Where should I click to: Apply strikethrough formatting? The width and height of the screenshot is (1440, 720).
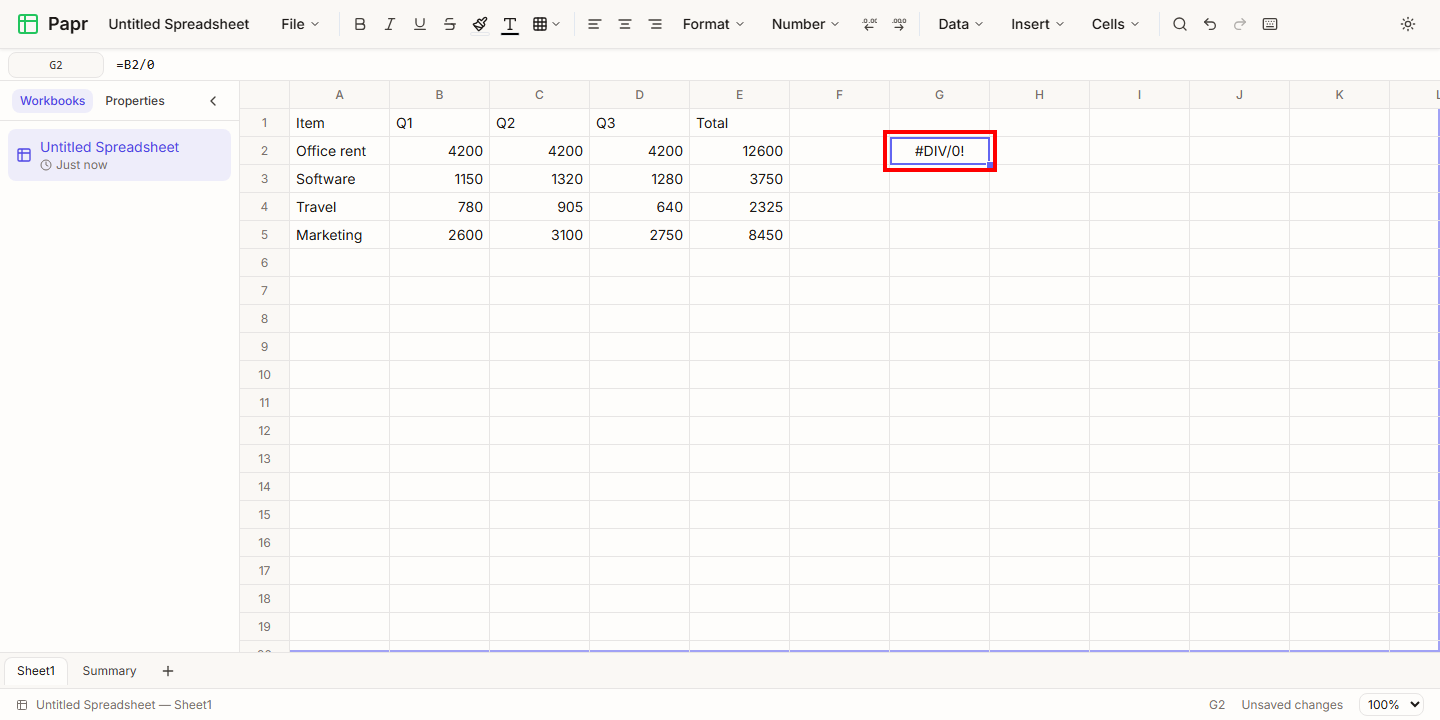(450, 24)
